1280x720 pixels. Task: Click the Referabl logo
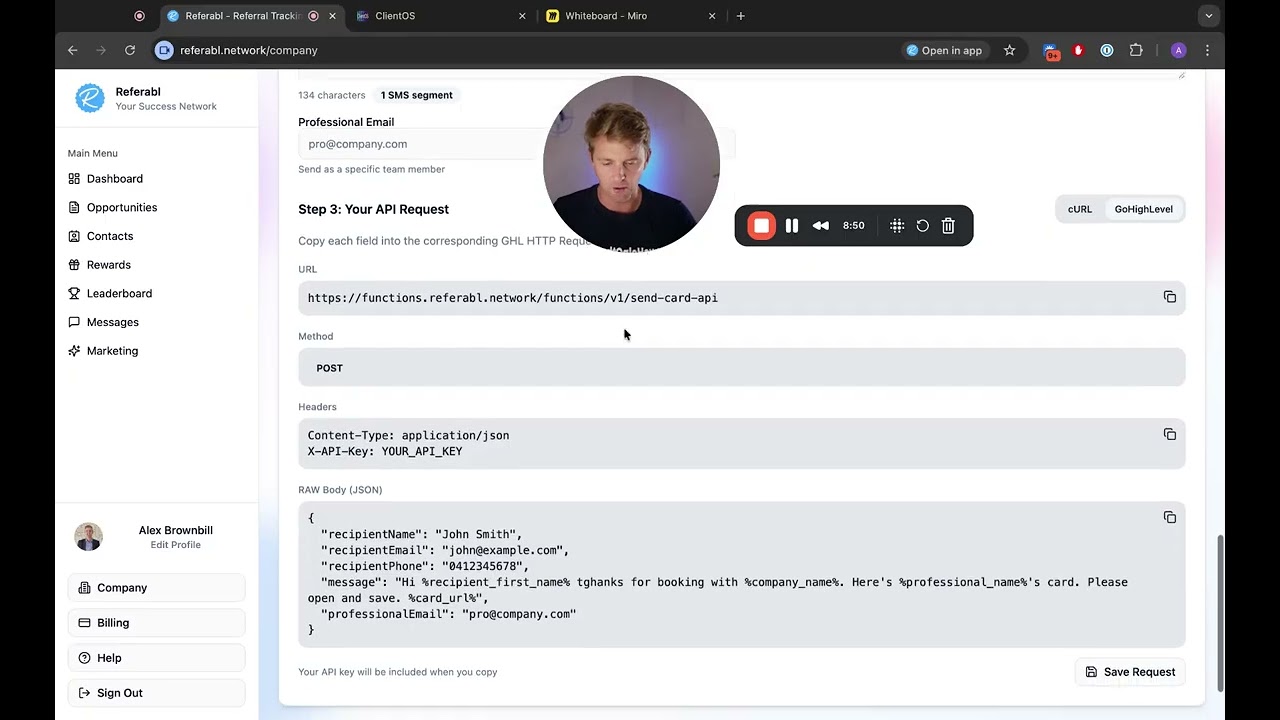tap(90, 98)
